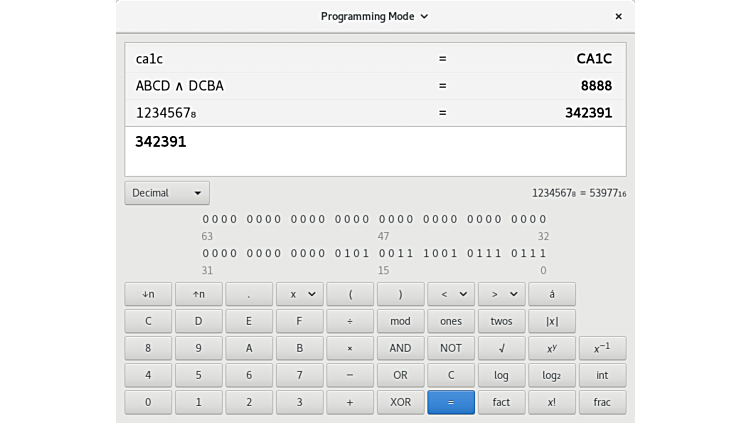Image resolution: width=752 pixels, height=423 pixels.
Task: Toggle superscript mode with ↑n button
Action: point(199,294)
